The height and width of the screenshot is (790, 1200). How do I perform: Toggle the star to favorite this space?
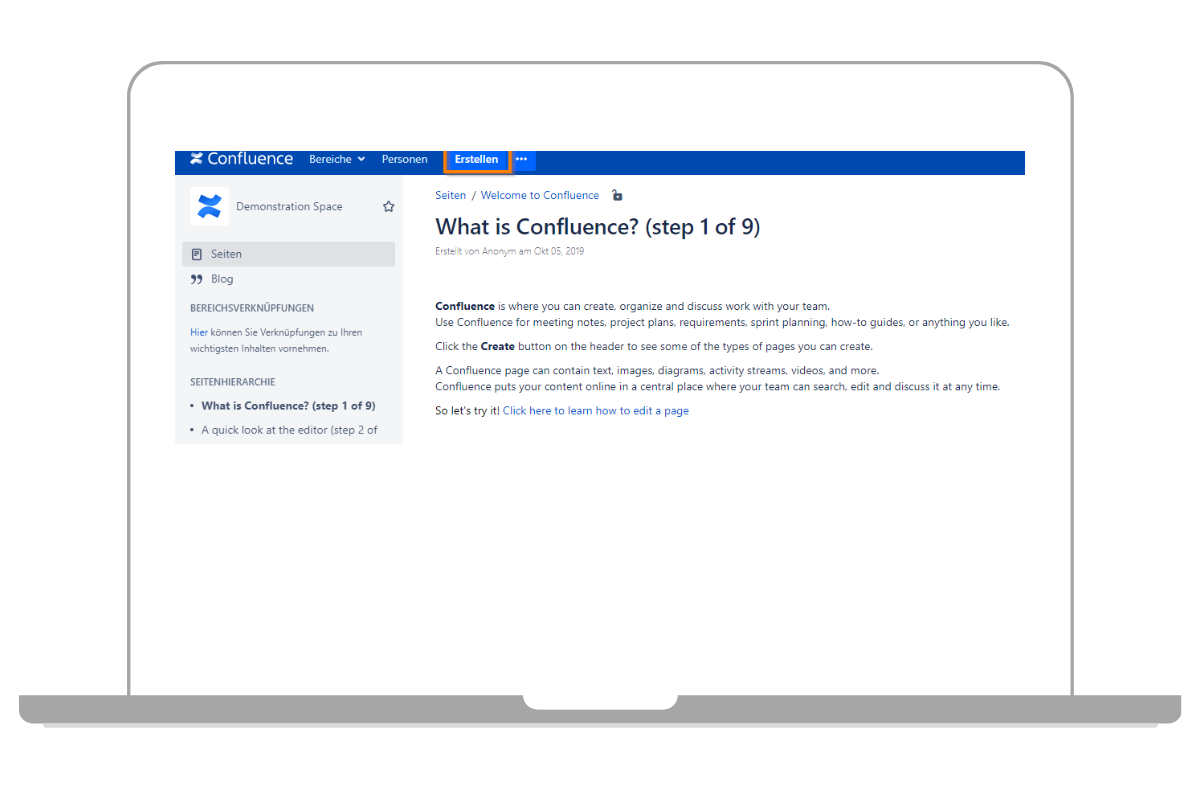coord(388,207)
